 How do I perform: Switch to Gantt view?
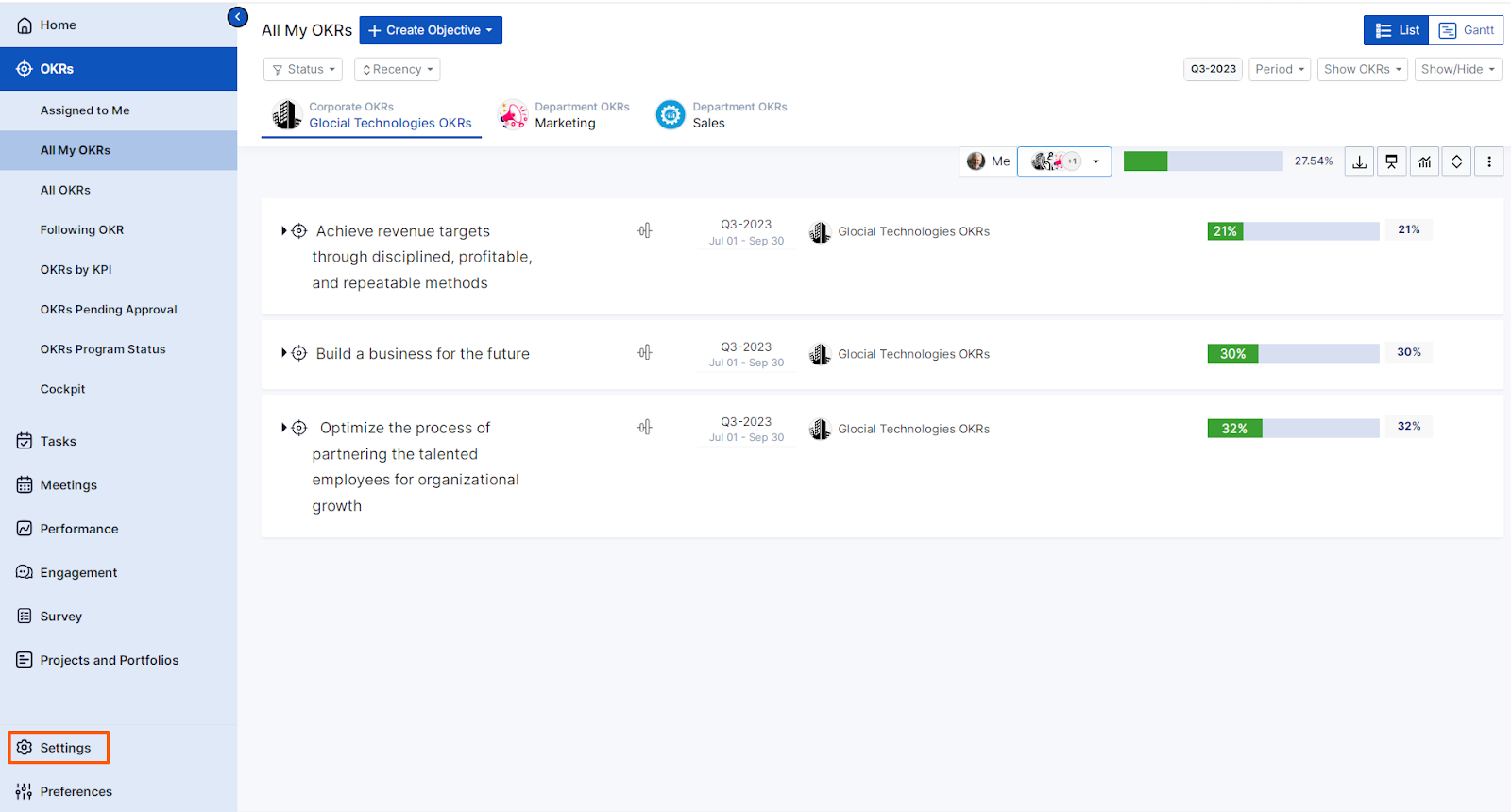1466,30
